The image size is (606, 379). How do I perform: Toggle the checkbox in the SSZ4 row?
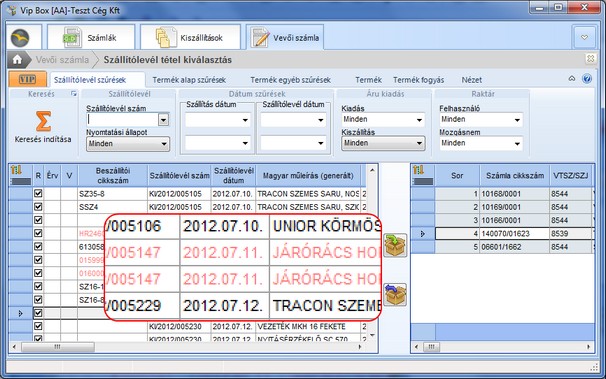pyautogui.click(x=38, y=207)
